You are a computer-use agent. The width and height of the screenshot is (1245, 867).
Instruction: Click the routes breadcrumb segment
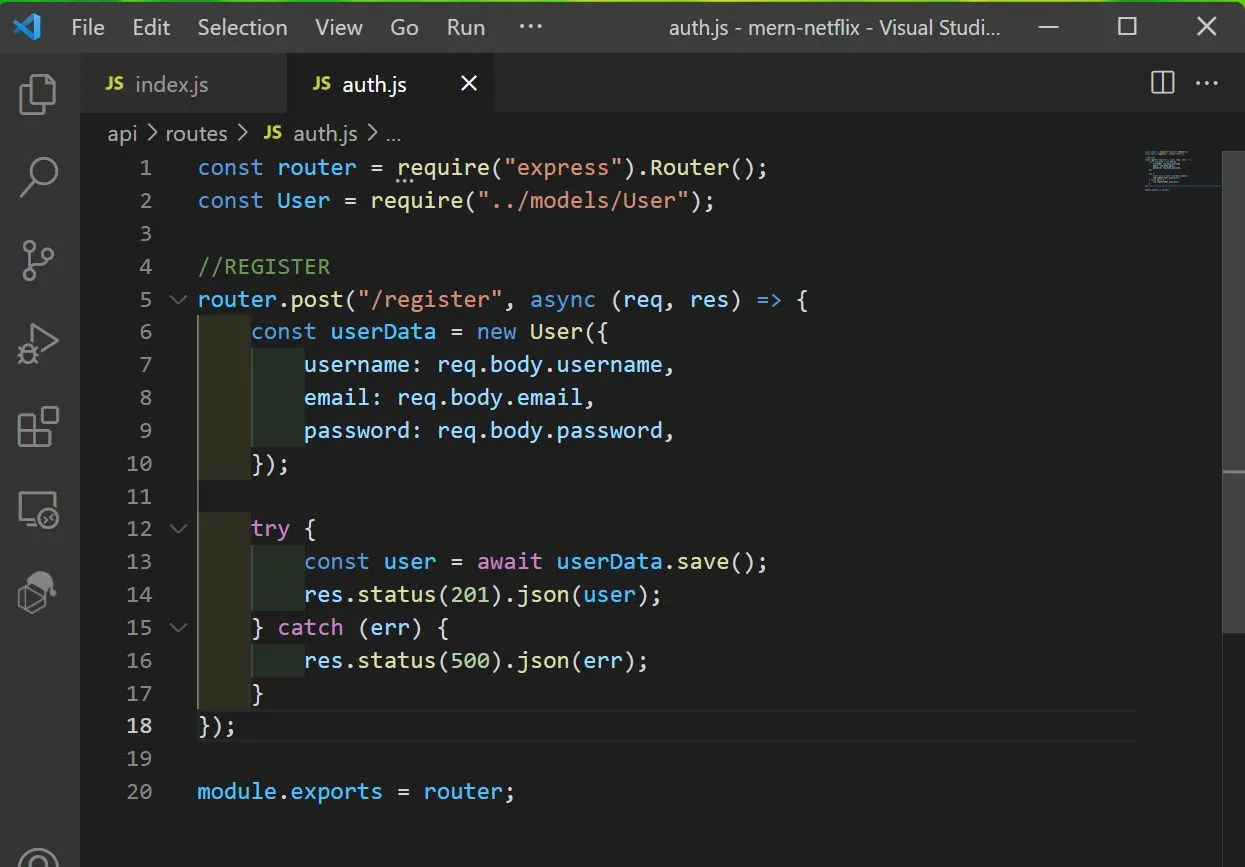[x=196, y=133]
